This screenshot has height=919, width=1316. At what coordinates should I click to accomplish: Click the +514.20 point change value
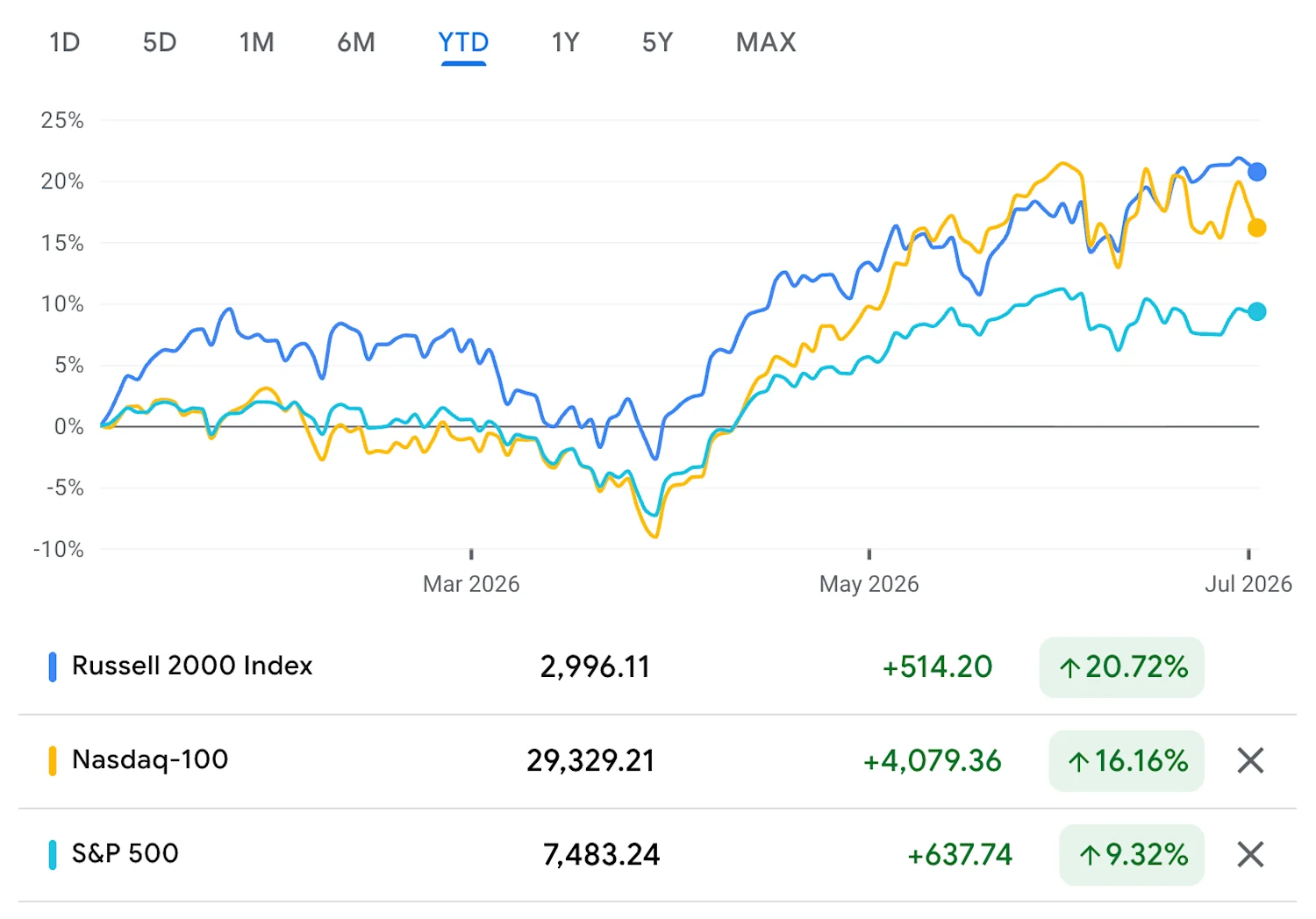point(937,667)
